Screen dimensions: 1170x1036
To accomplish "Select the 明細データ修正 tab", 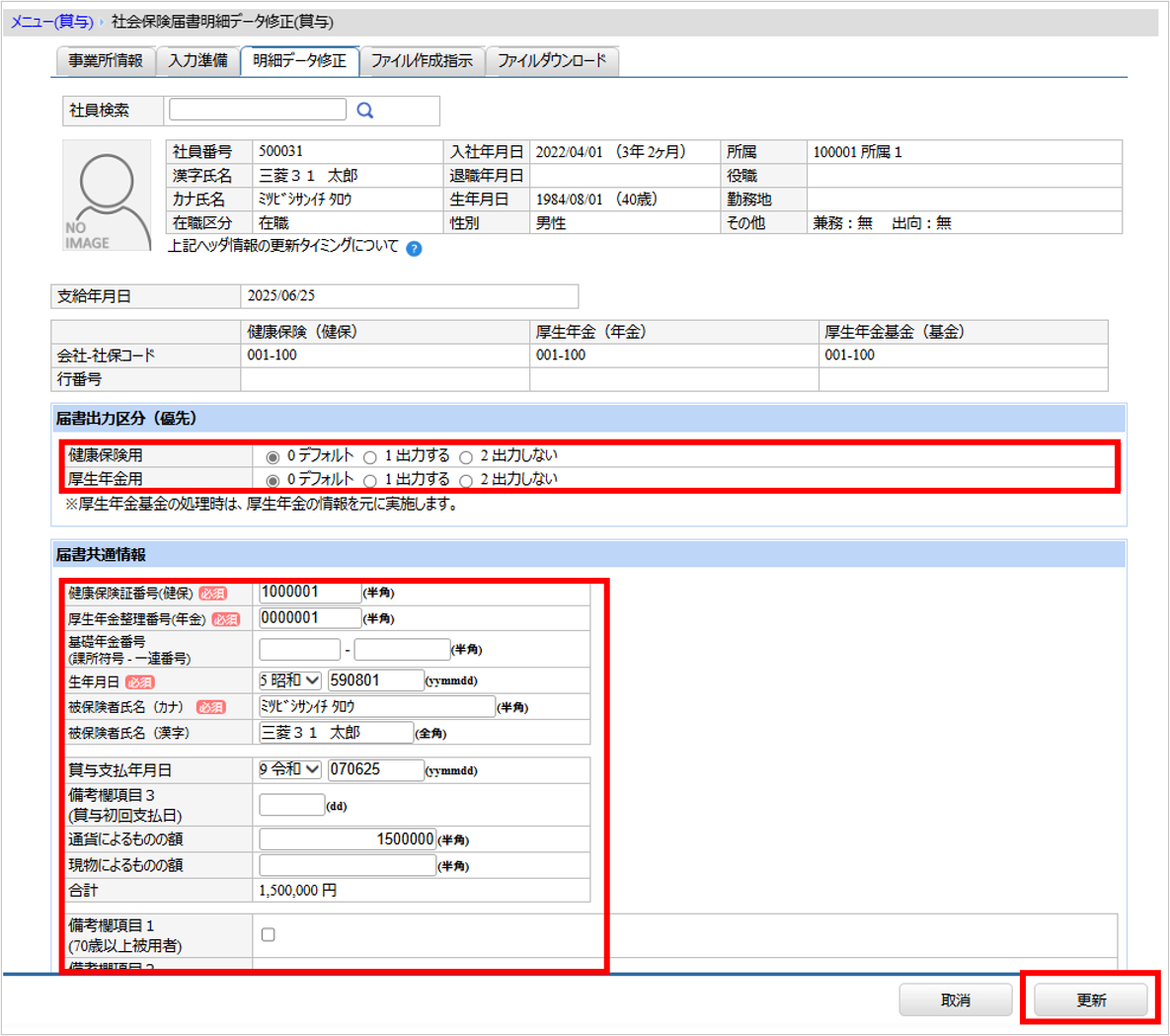I will [x=299, y=60].
